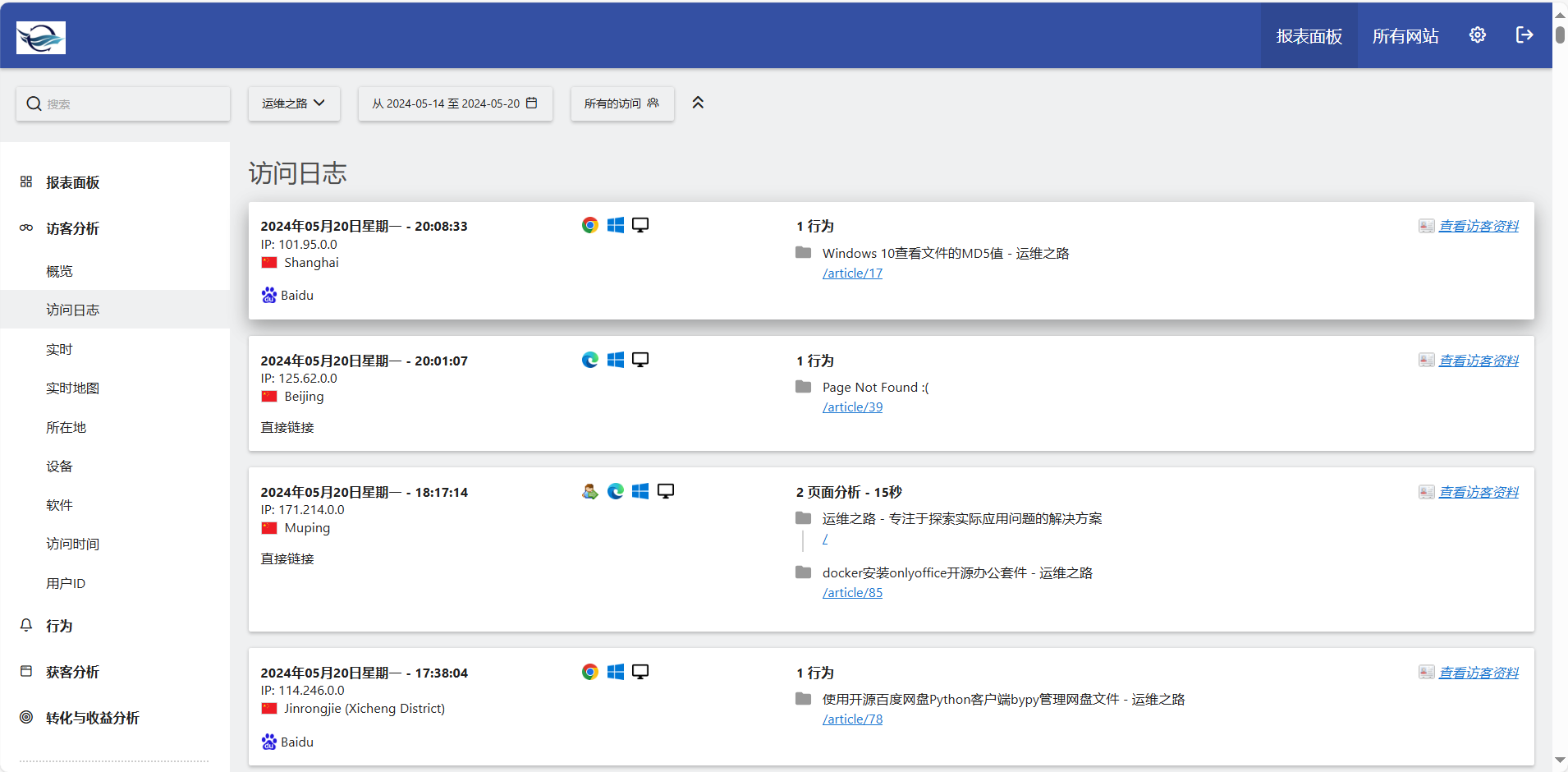Screen dimensions: 1568x772
Task: Open 报表面板 tab in top navigation
Action: (x=1309, y=36)
